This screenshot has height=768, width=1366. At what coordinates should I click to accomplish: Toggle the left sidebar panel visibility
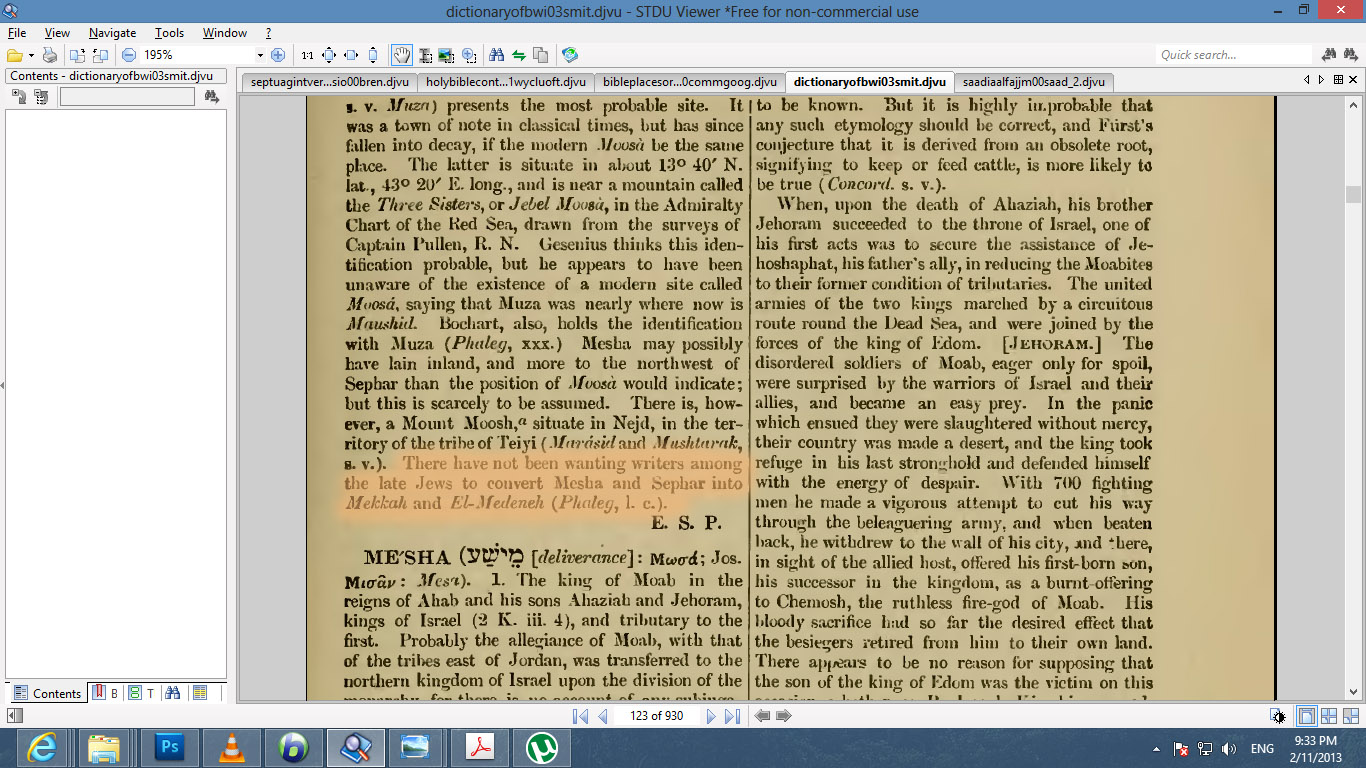coord(15,716)
